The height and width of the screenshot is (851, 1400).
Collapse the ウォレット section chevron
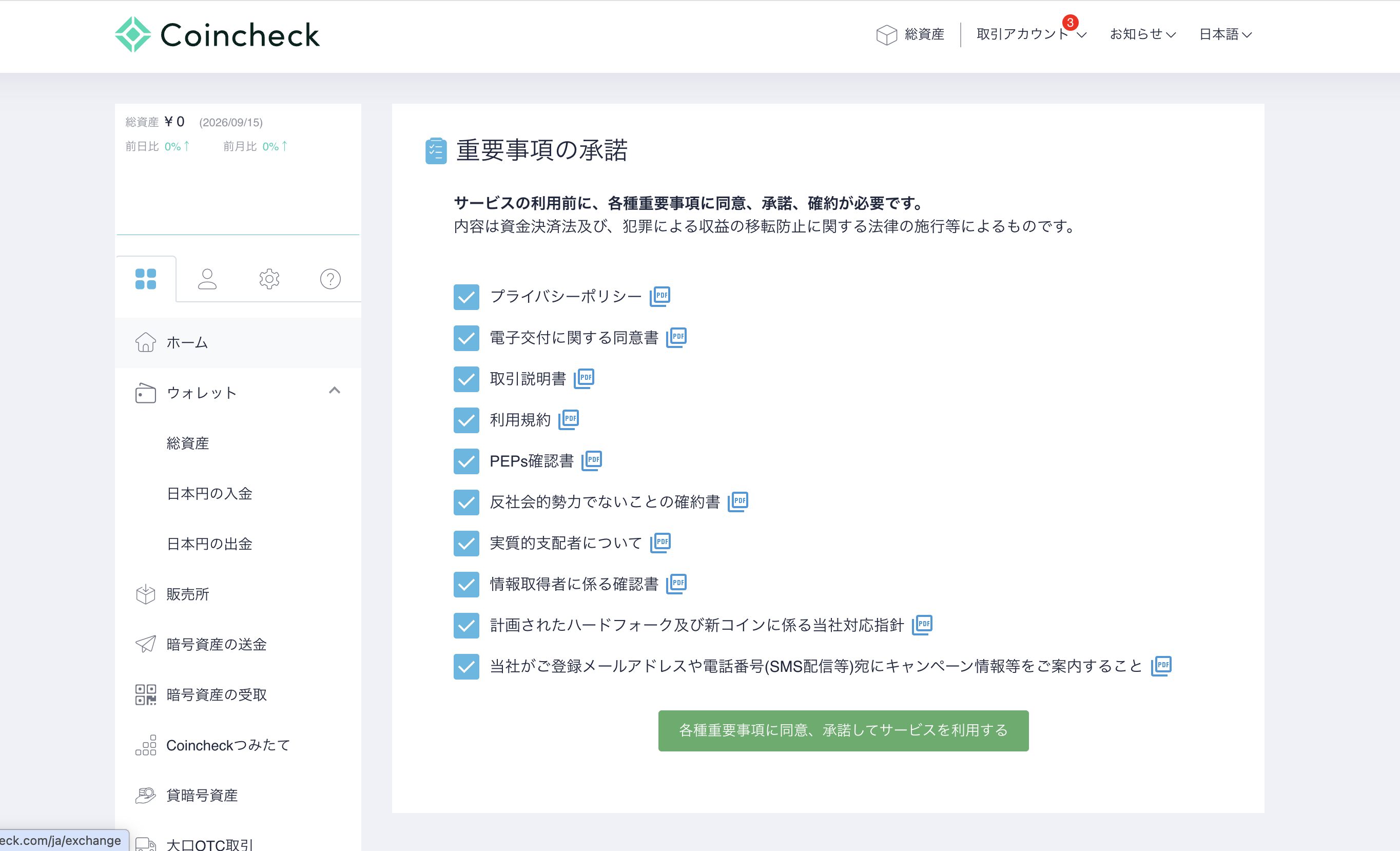click(335, 391)
